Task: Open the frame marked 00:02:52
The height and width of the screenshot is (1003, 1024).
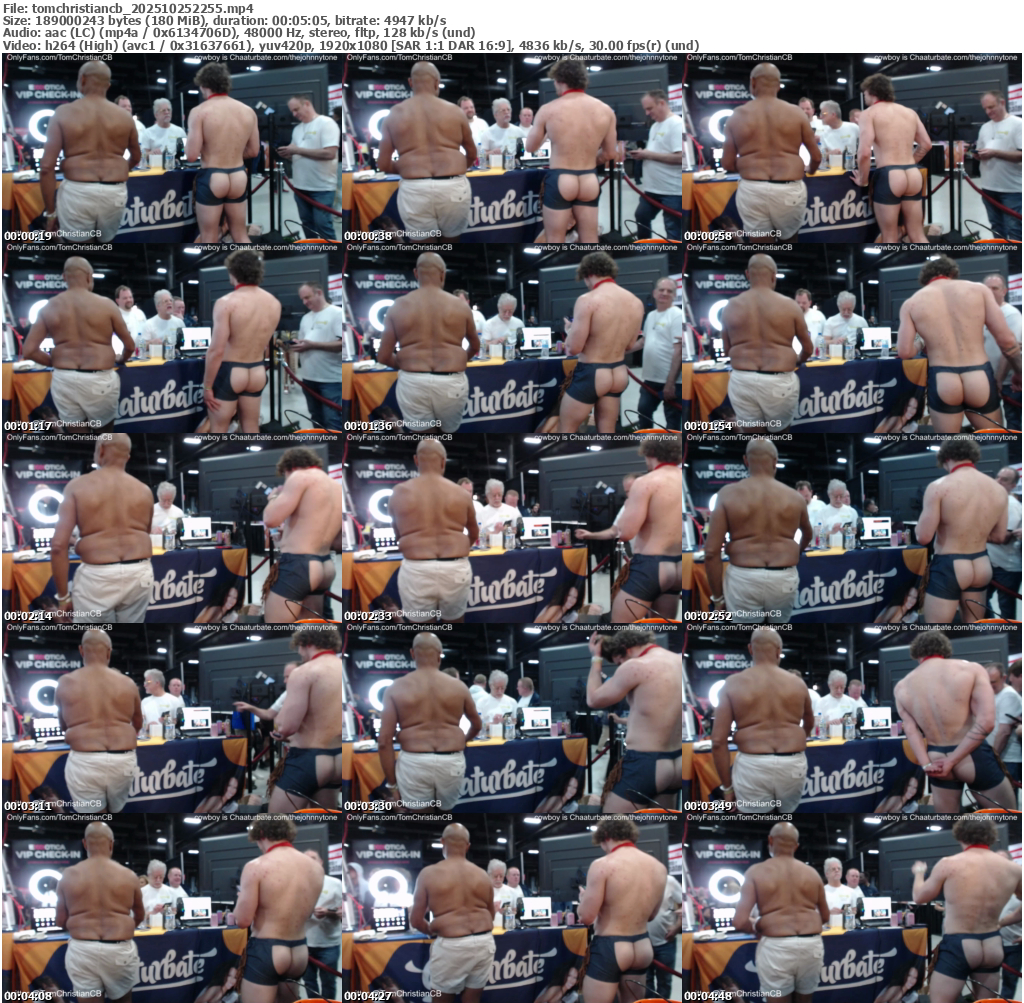Action: pos(852,528)
